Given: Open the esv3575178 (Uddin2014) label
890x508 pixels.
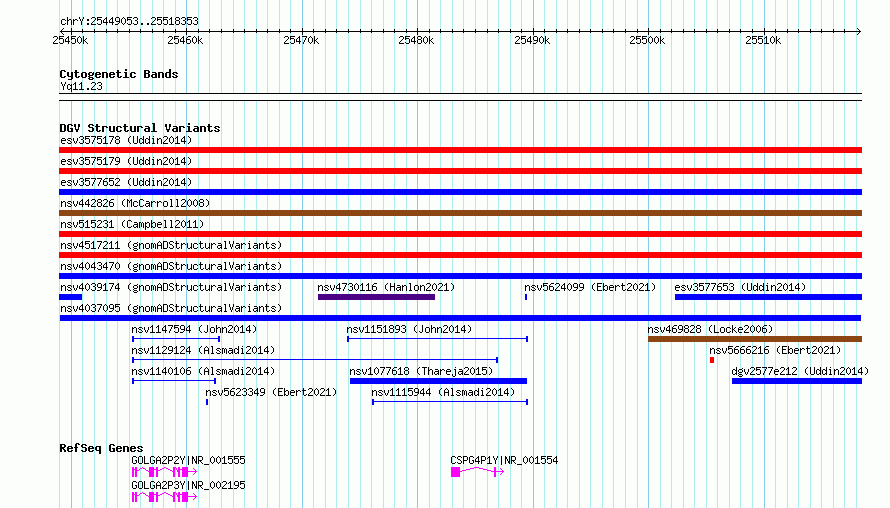Looking at the screenshot, I should [126, 140].
